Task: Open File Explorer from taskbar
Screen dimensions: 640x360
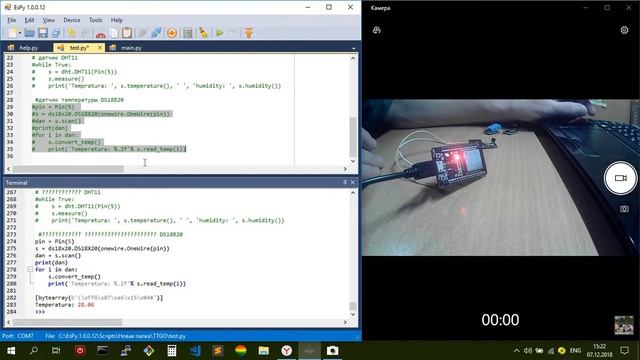Action: pyautogui.click(x=264, y=351)
